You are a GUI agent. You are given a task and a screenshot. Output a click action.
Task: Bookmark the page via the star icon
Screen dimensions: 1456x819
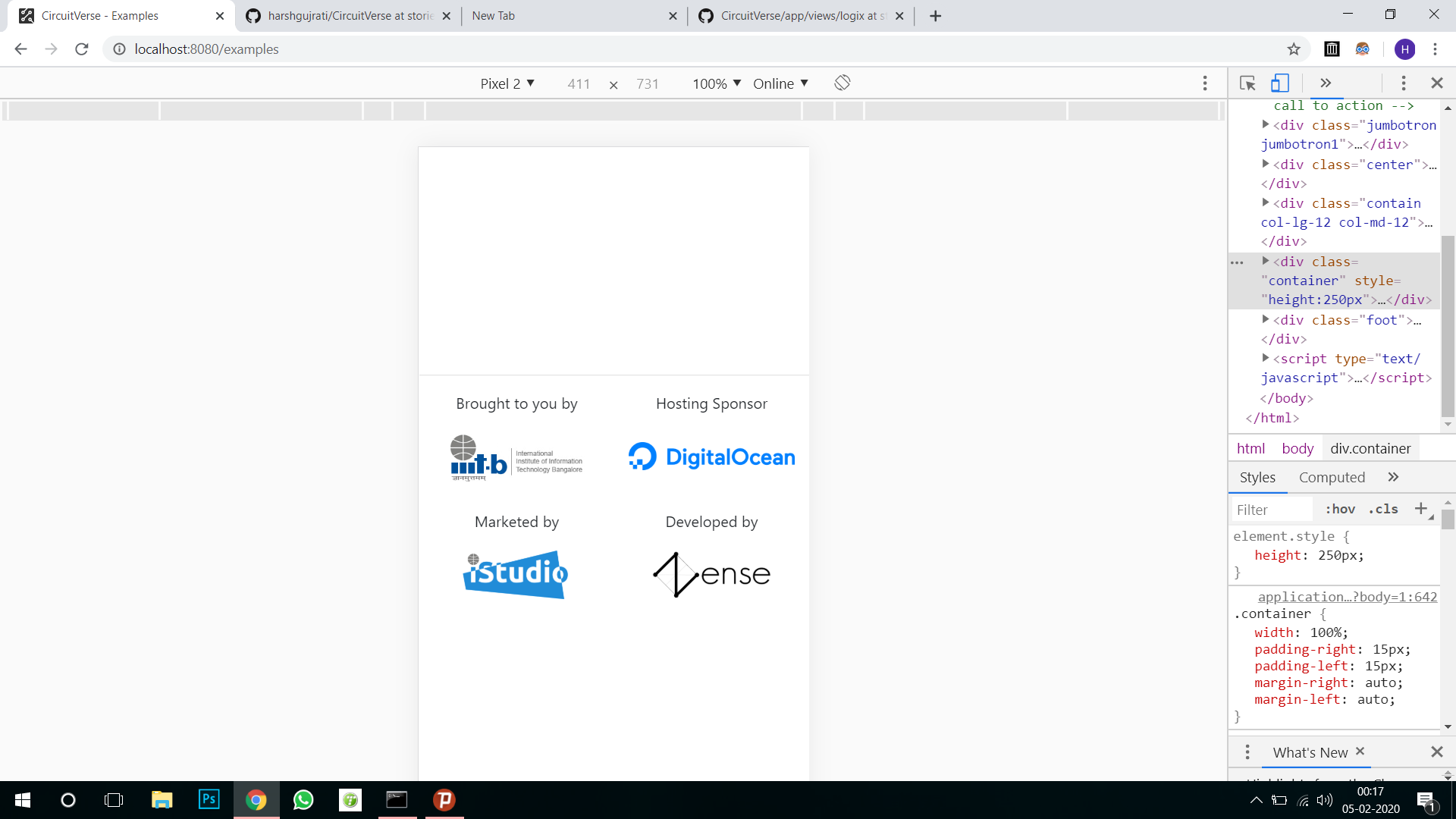coord(1293,49)
